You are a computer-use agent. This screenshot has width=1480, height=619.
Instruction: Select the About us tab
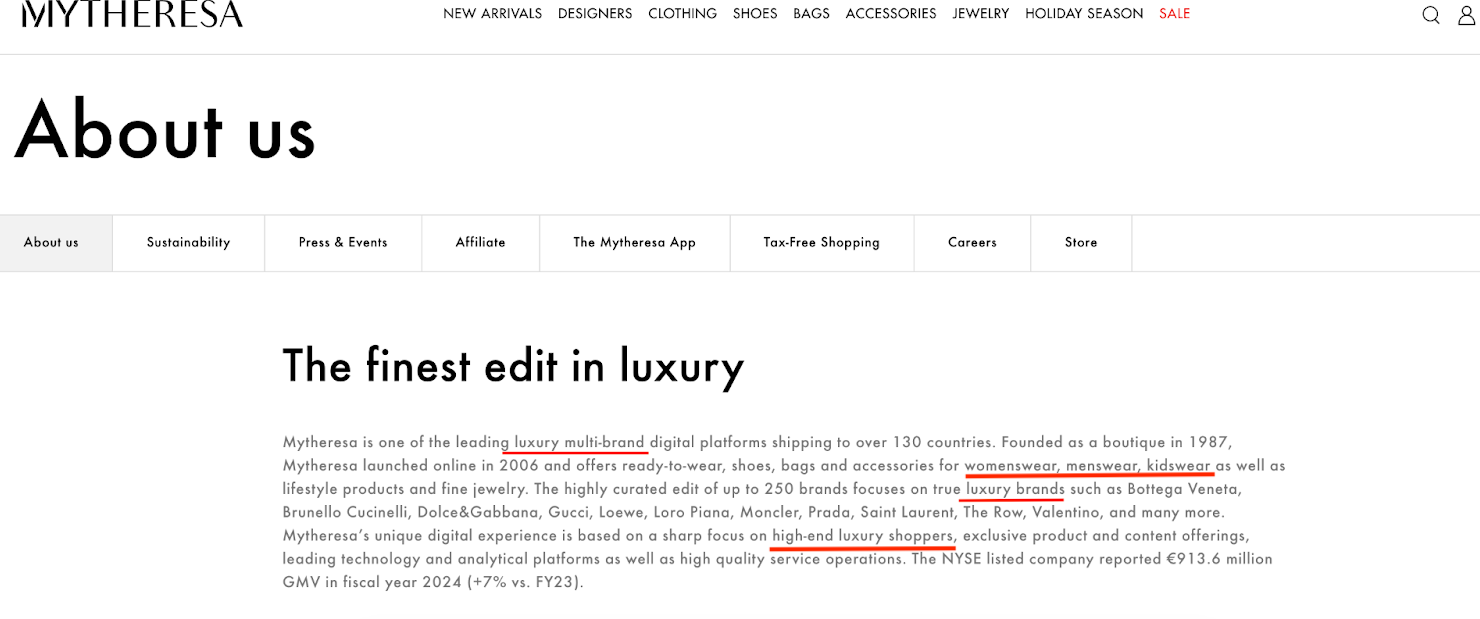(56, 243)
